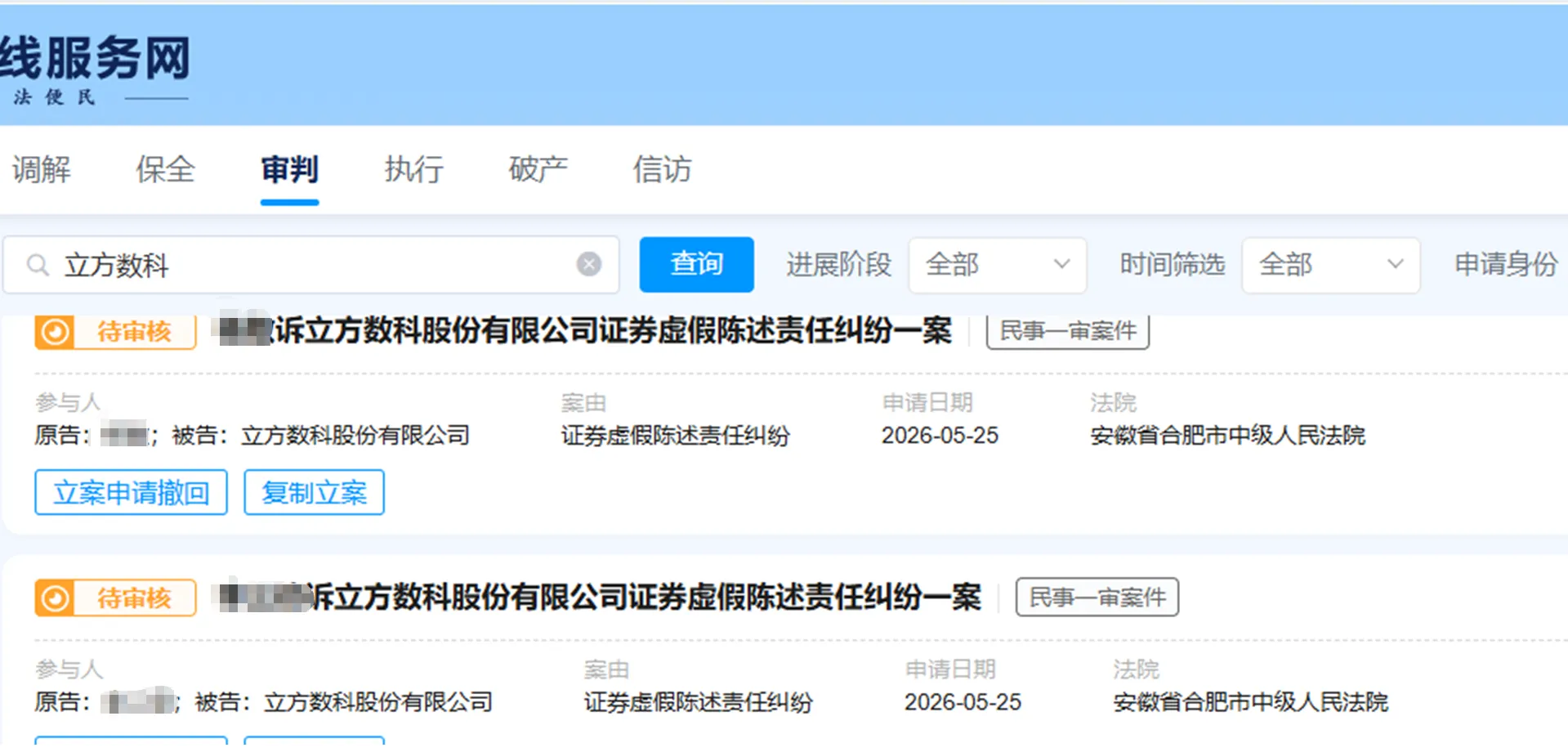Open the 破产 tab
Viewport: 1568px width, 752px height.
coord(538,170)
